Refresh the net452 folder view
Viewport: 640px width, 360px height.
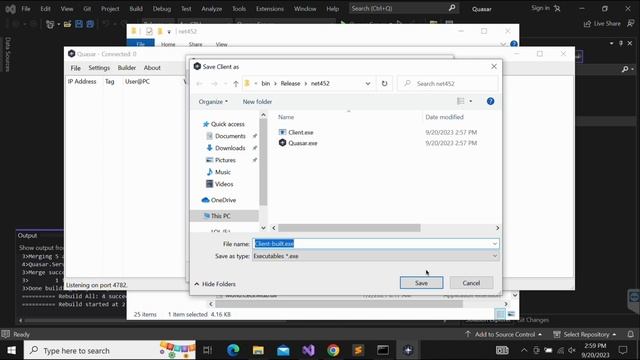384,83
